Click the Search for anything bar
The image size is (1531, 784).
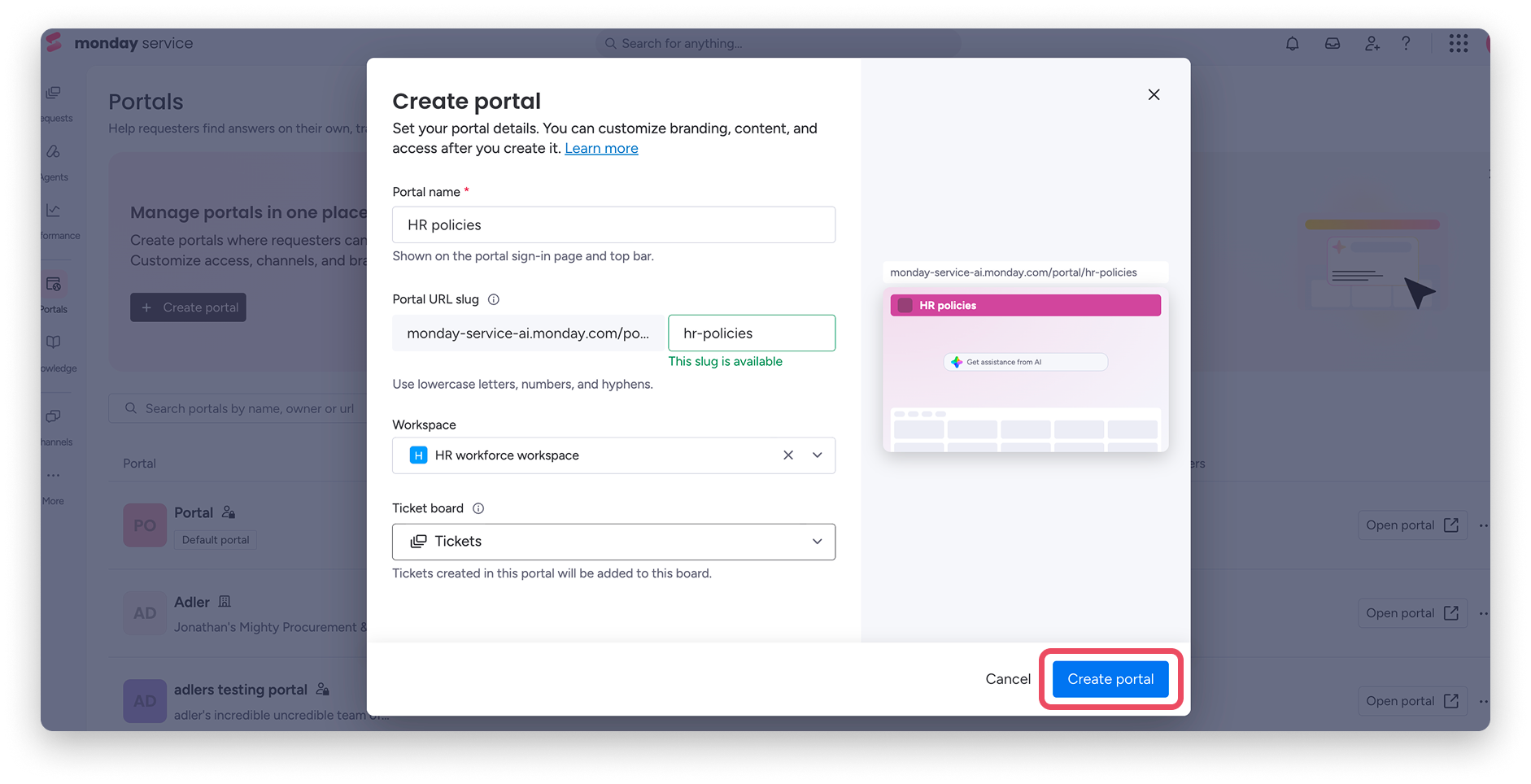[779, 43]
